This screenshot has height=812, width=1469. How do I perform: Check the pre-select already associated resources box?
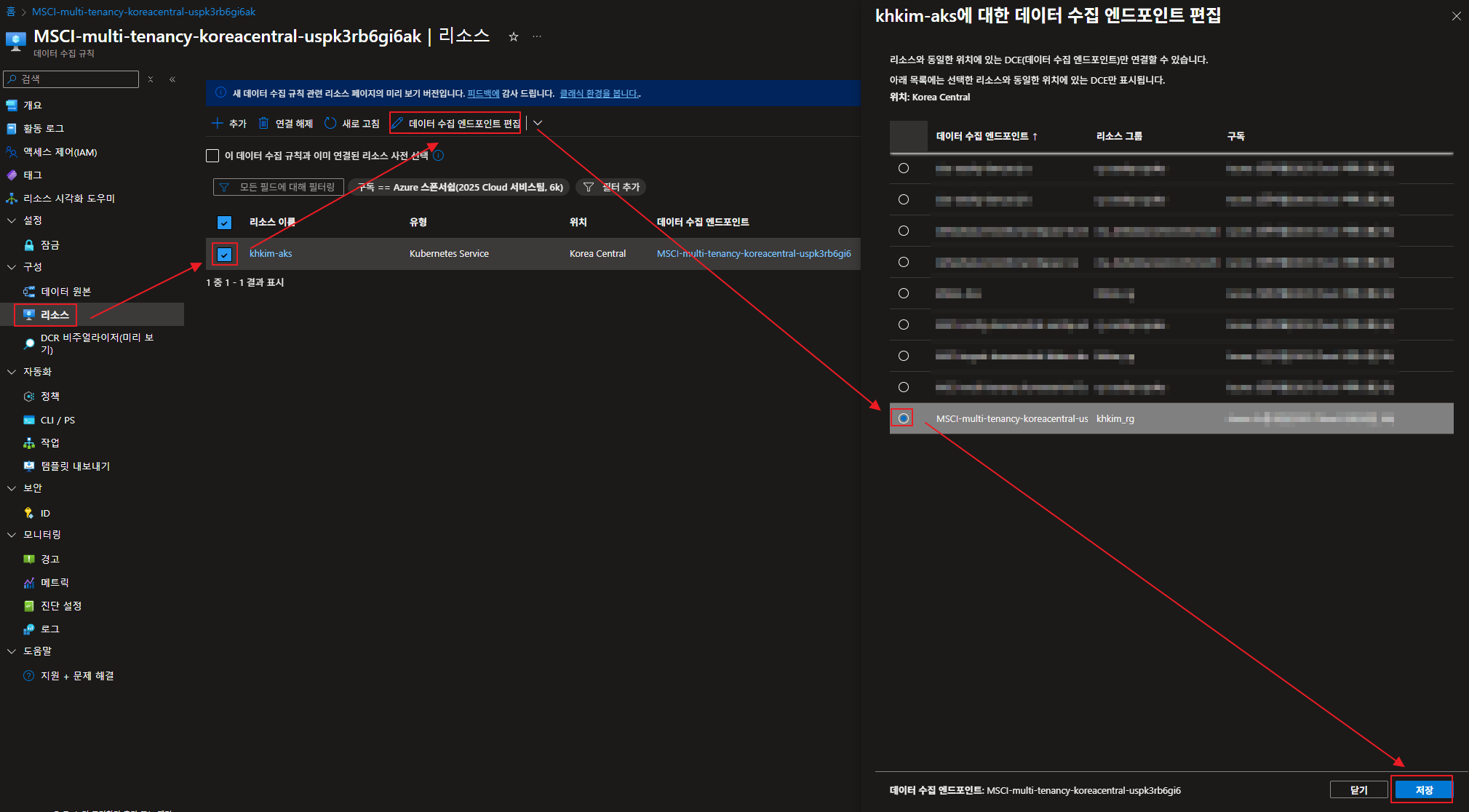tap(212, 156)
